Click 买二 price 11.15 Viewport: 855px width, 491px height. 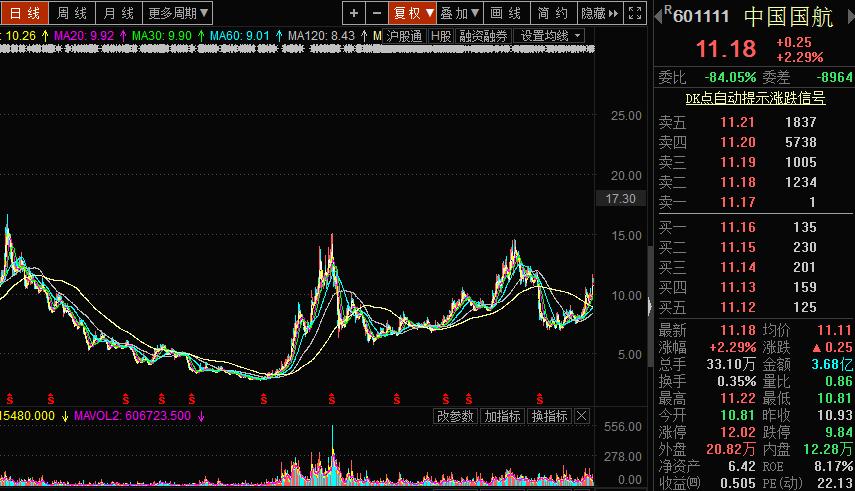738,247
